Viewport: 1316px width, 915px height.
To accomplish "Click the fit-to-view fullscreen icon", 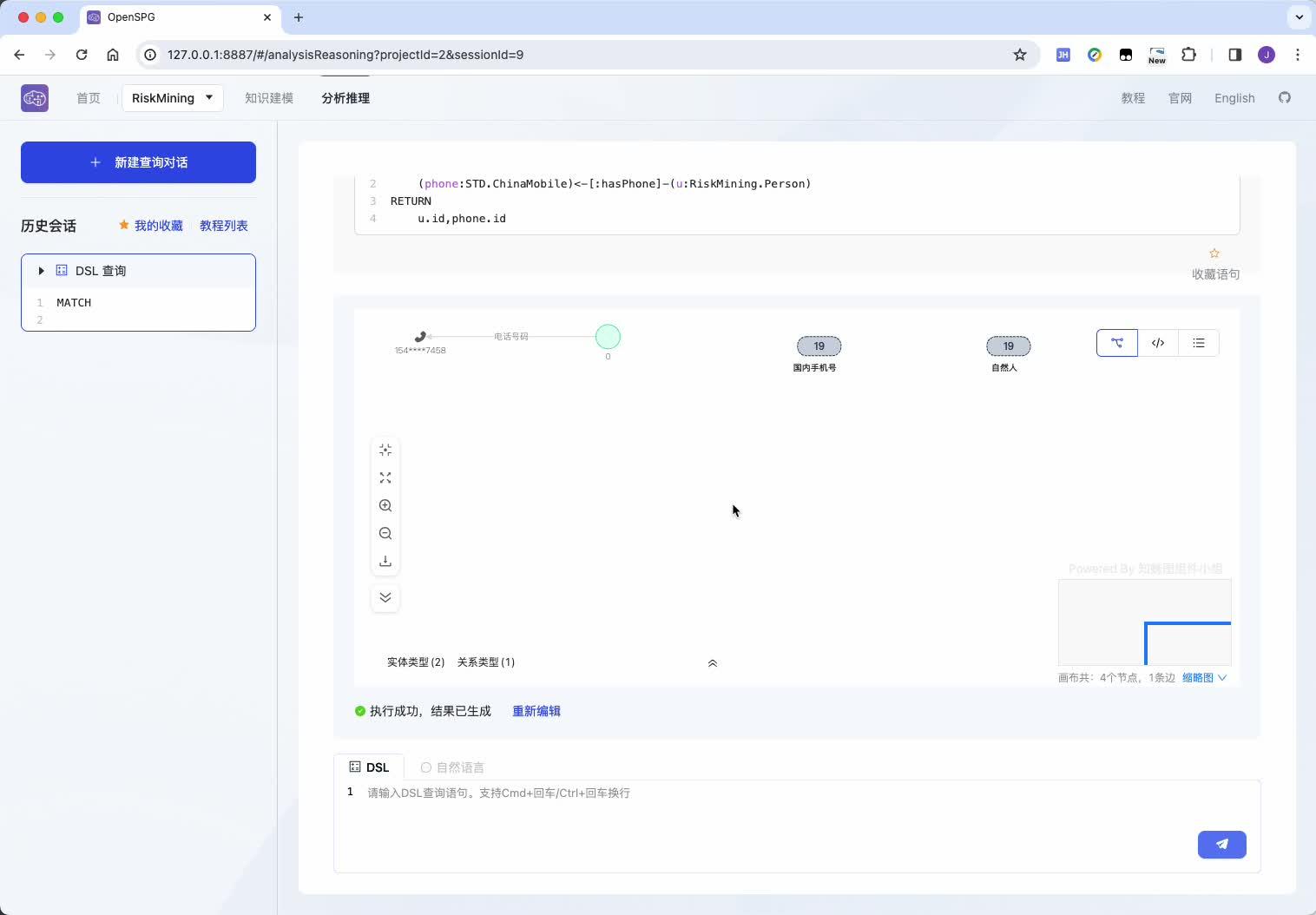I will [x=385, y=478].
